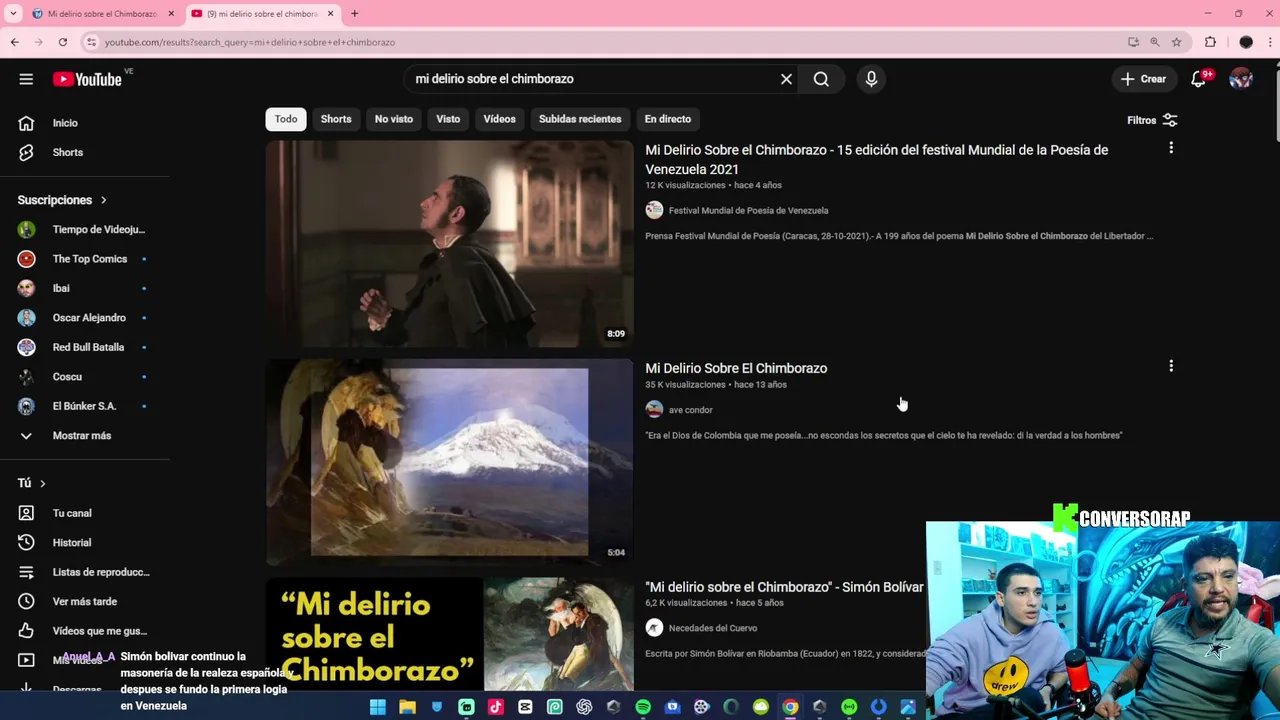Start voice search with the microphone
1280x720 pixels.
point(871,79)
